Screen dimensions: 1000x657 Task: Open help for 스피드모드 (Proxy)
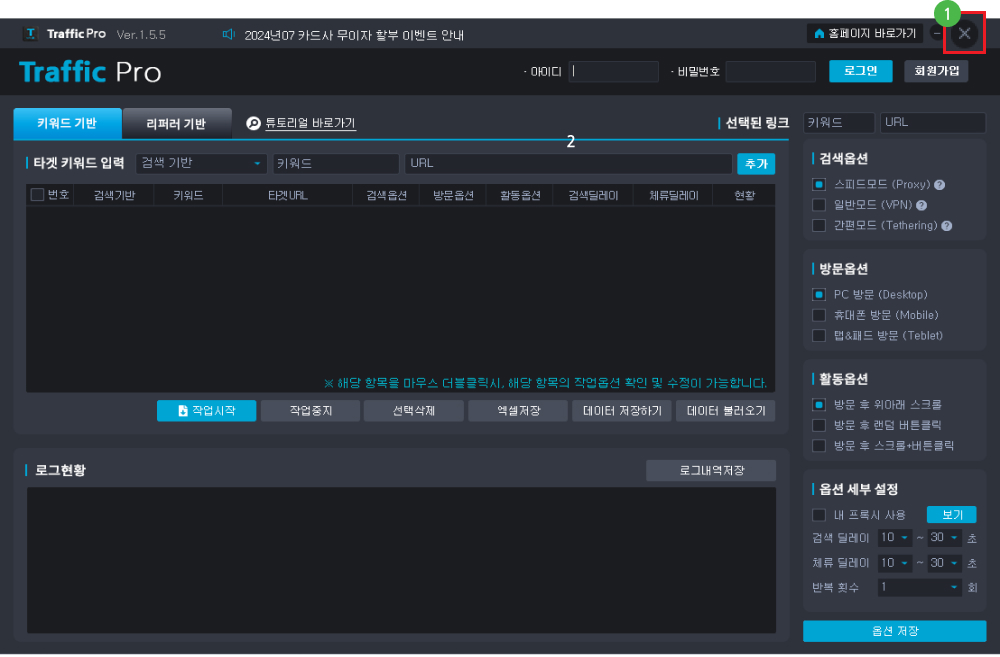(x=939, y=185)
